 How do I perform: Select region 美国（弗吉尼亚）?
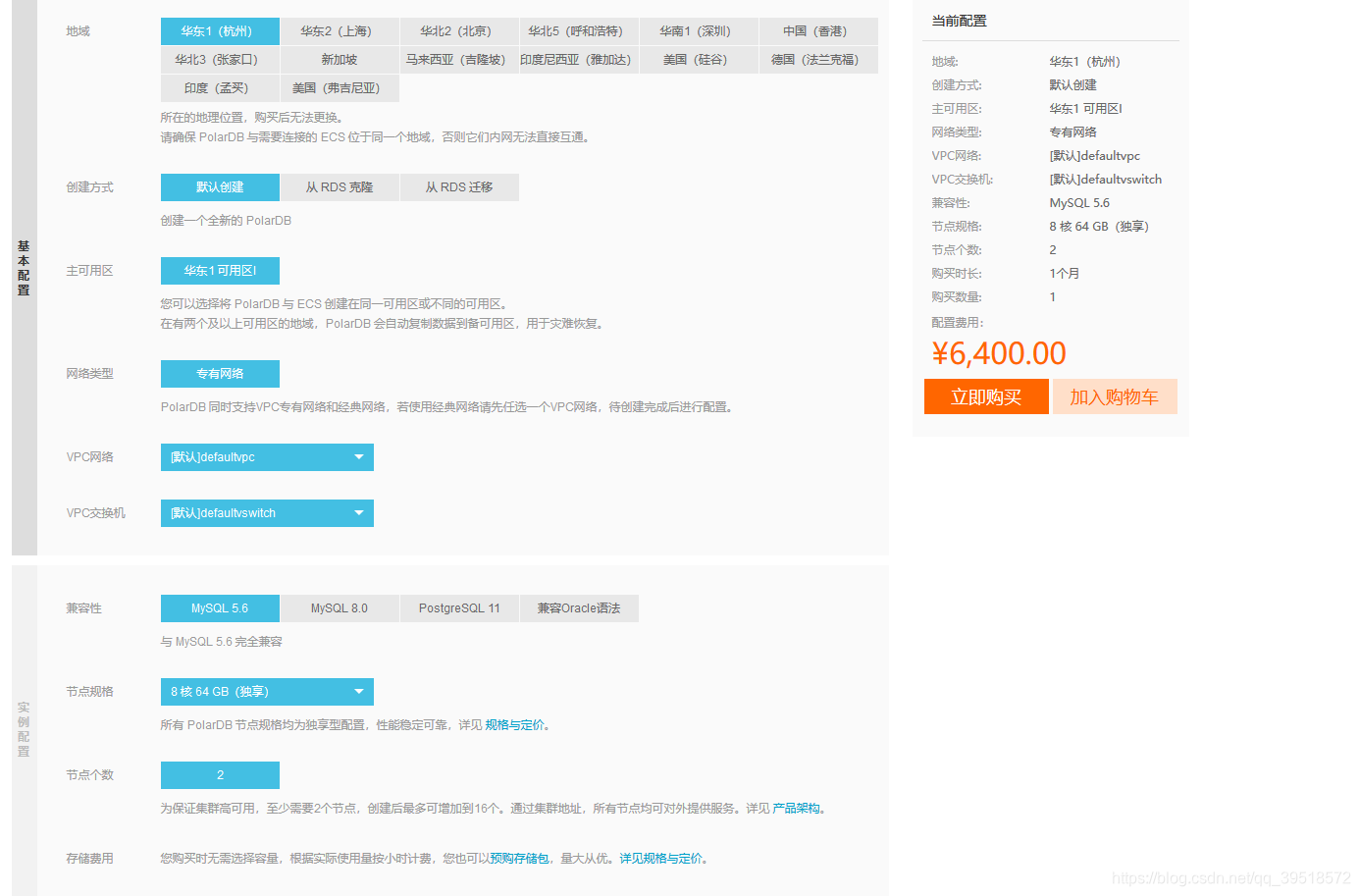[340, 88]
